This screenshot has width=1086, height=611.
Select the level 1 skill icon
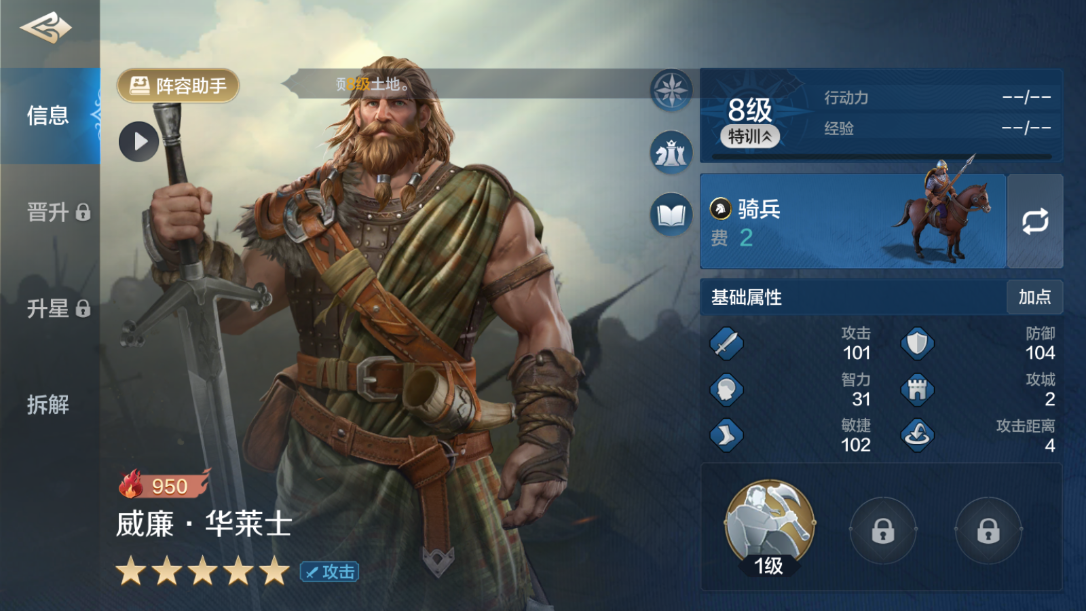[769, 526]
